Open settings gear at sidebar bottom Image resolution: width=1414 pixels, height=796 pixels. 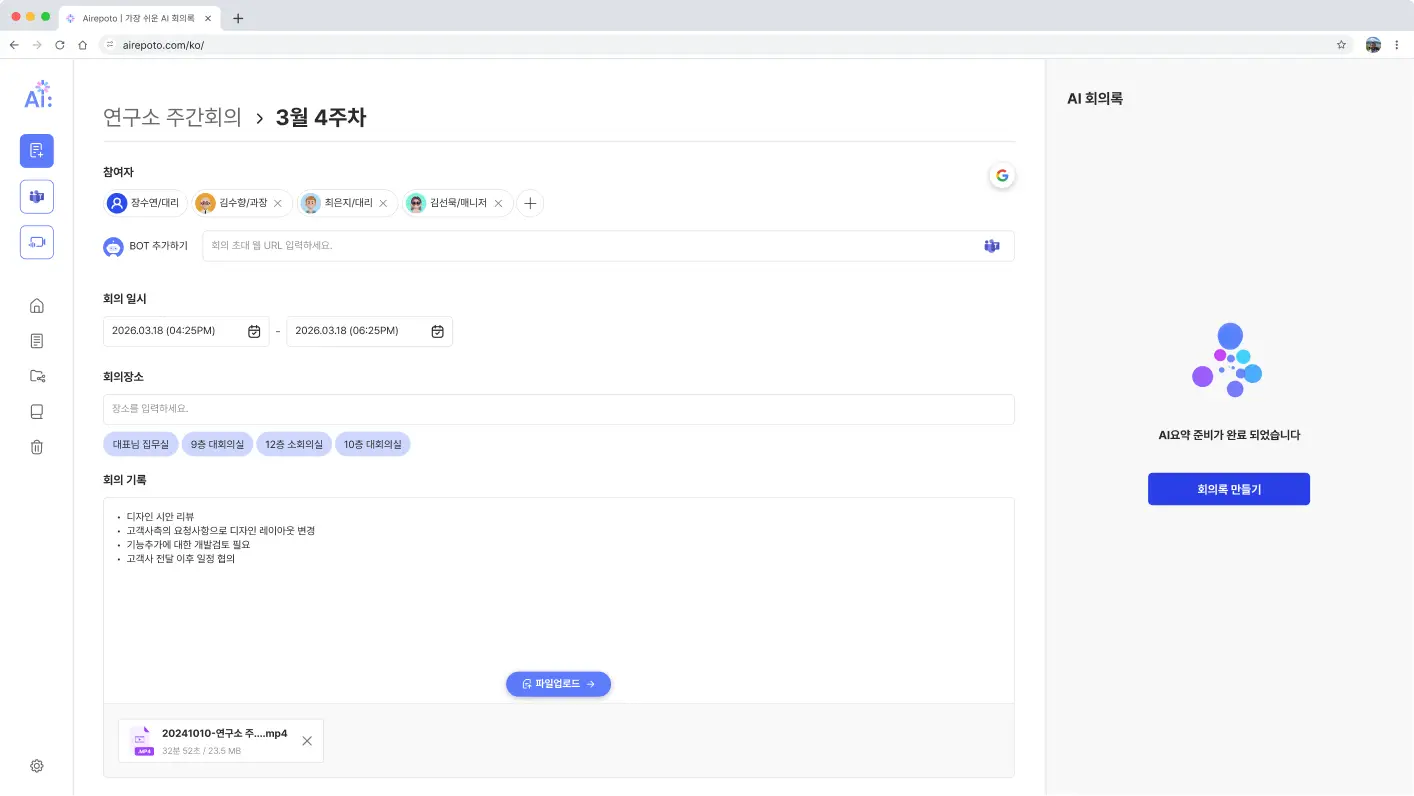[37, 766]
